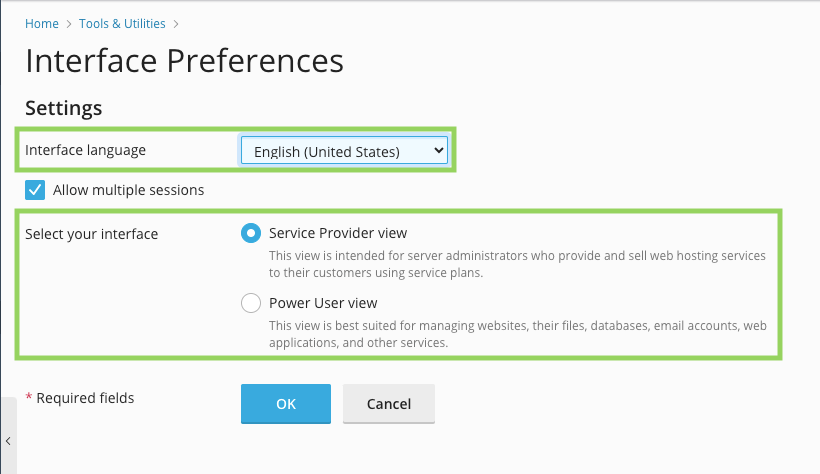Image resolution: width=820 pixels, height=474 pixels.
Task: Toggle the Allow multiple sessions checkbox
Action: [x=35, y=190]
